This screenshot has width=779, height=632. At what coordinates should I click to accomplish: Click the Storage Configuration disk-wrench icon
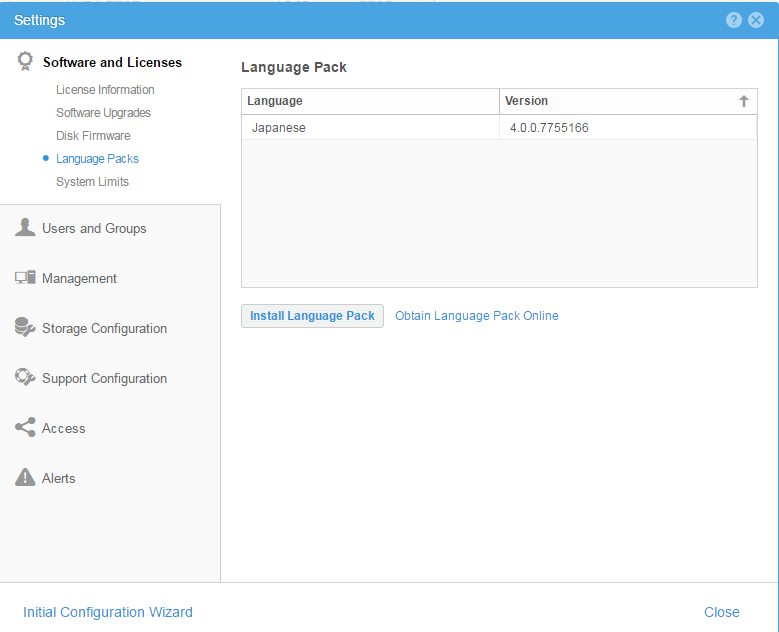click(25, 327)
